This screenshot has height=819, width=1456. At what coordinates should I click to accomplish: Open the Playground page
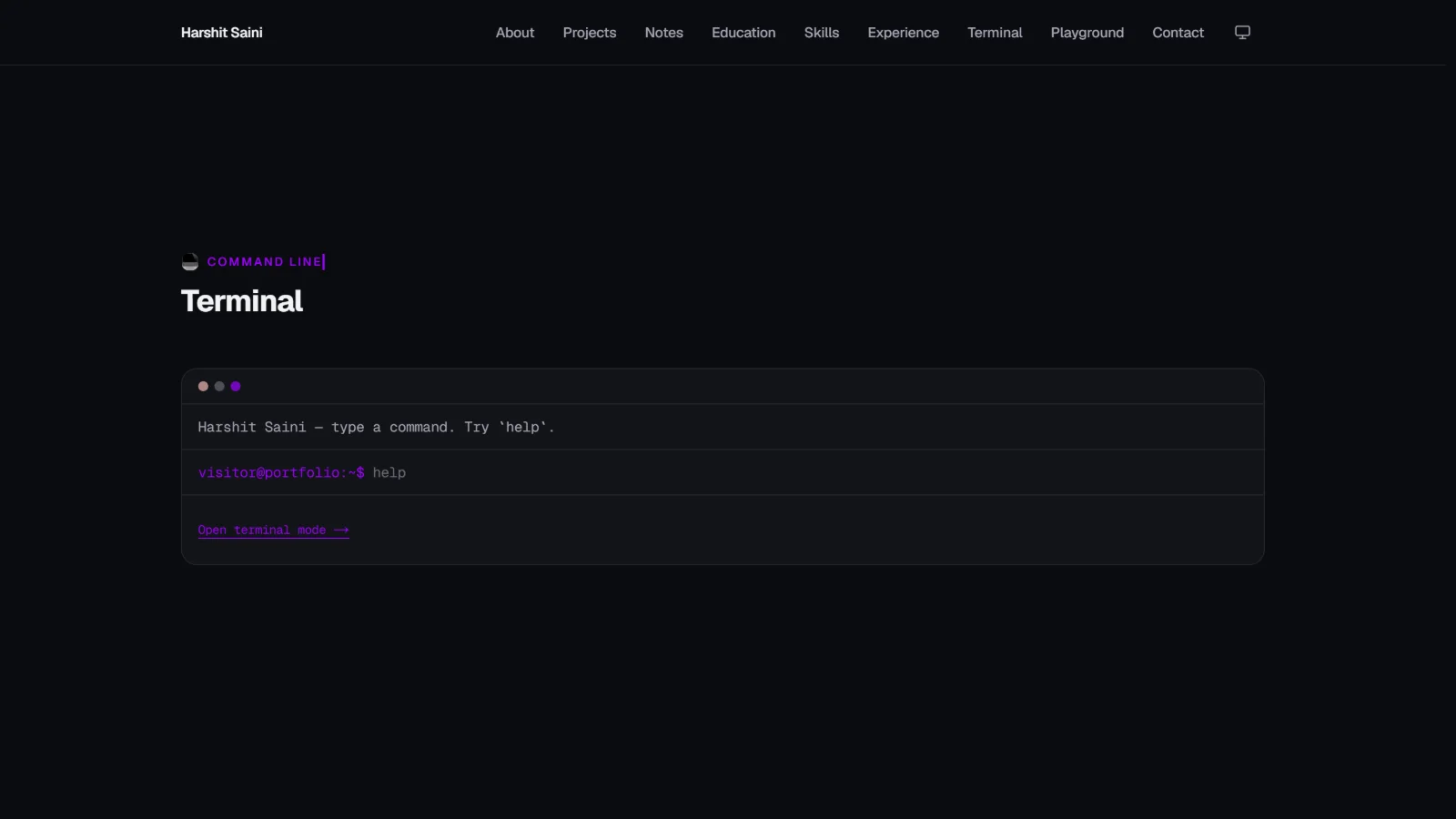point(1087,33)
